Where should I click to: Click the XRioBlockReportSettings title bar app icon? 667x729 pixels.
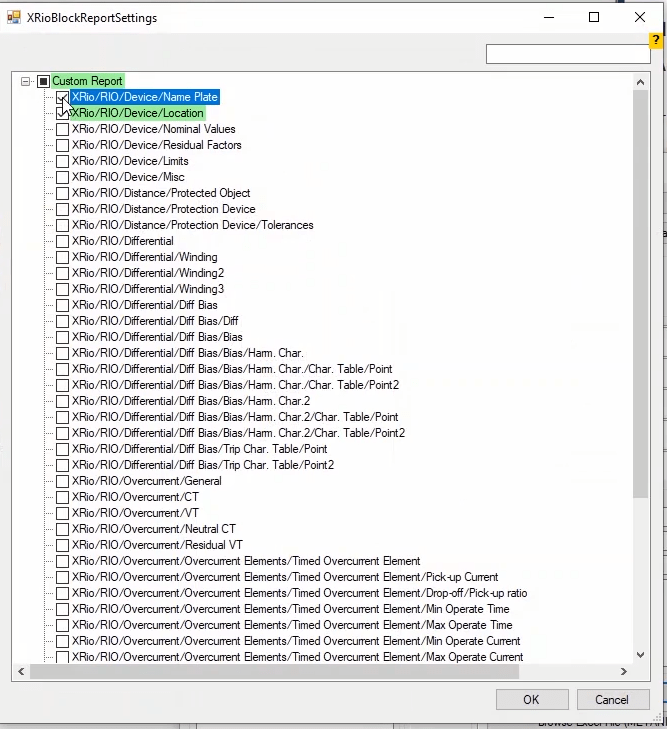click(x=14, y=18)
